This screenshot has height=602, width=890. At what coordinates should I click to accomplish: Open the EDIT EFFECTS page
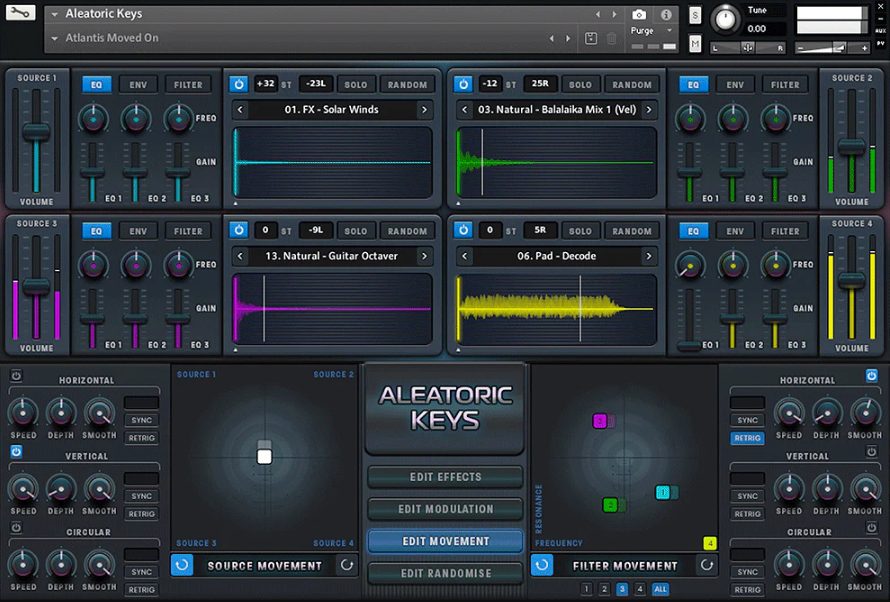coord(446,477)
